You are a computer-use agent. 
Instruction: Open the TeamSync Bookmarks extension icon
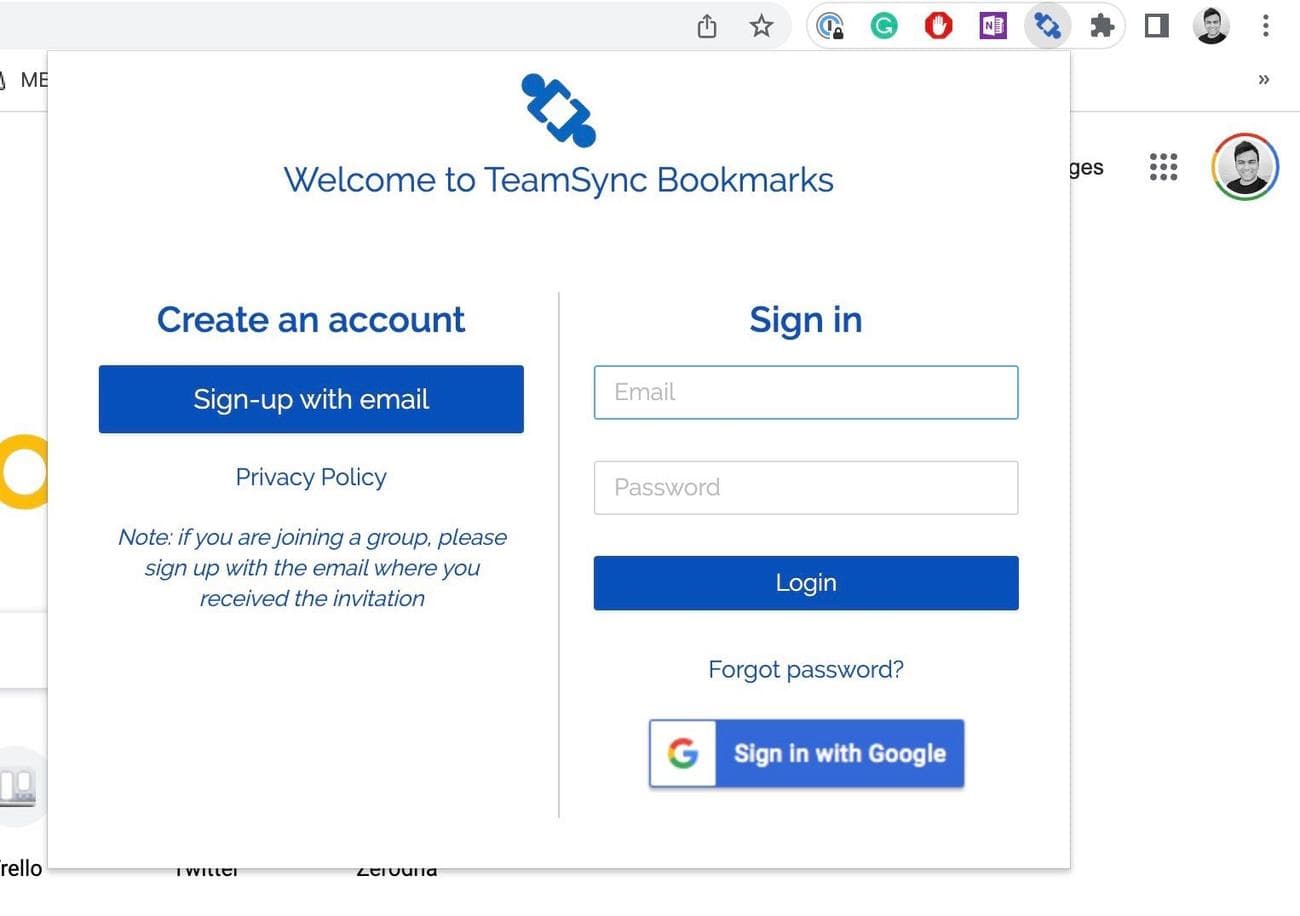pos(1047,26)
